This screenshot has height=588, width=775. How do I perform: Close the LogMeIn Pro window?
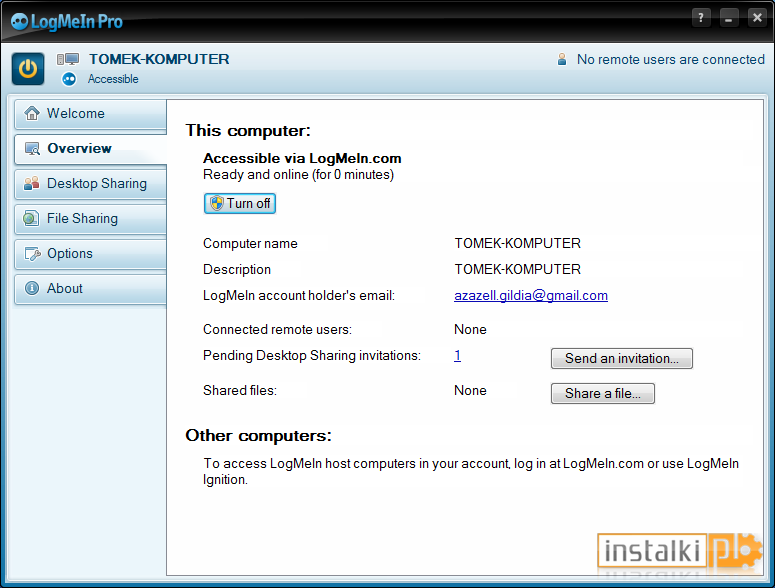coord(757,18)
